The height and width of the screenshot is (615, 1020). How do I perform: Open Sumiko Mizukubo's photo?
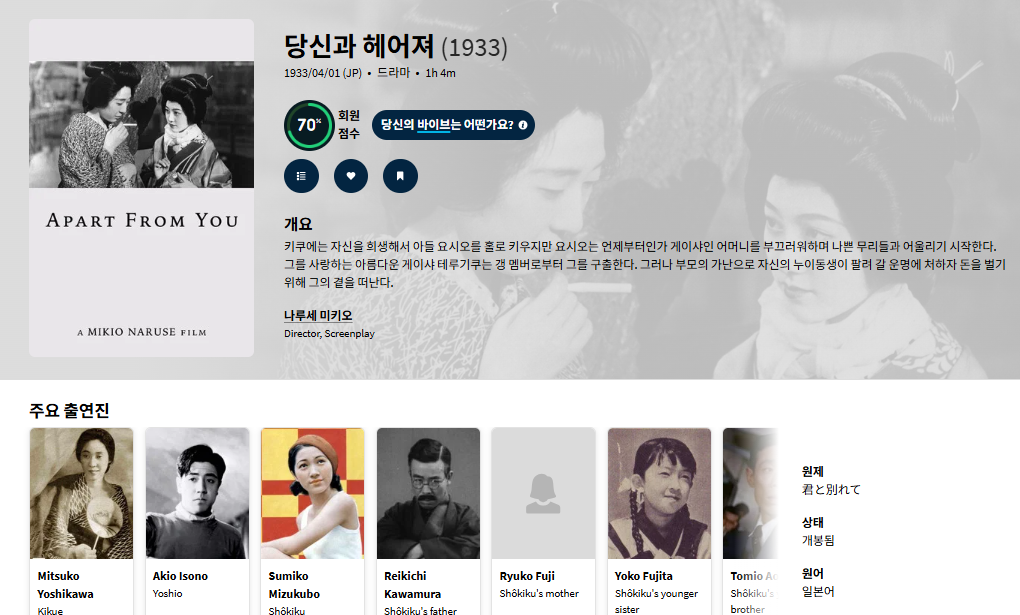(x=312, y=493)
